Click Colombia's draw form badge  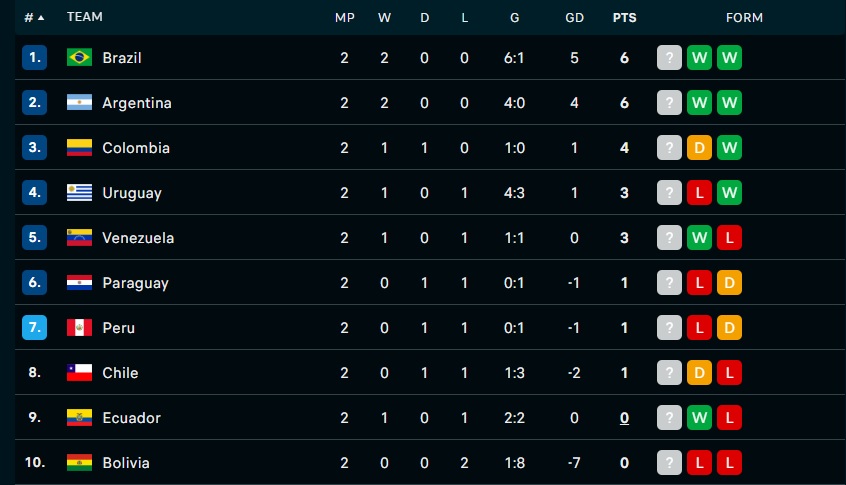pos(699,147)
